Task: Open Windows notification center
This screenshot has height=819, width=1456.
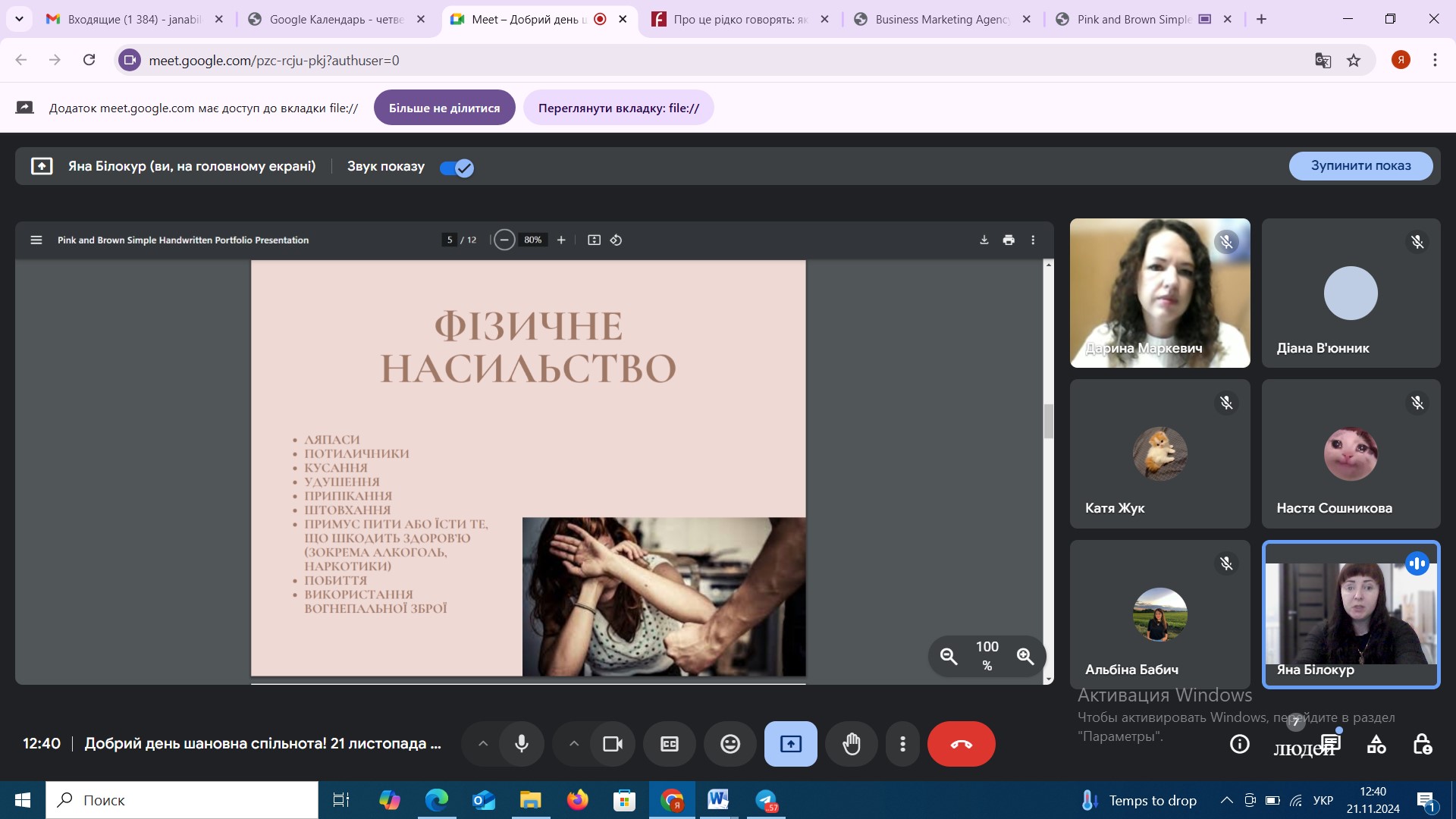Action: pos(1426,800)
